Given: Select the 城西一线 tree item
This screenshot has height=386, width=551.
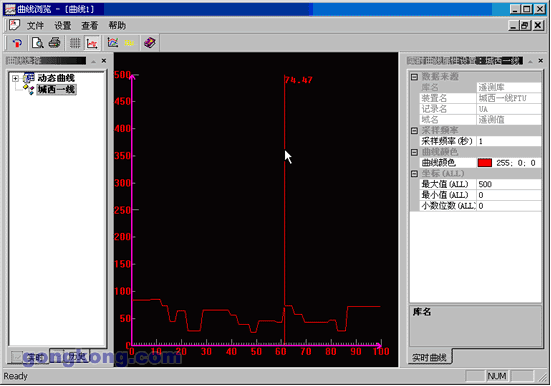Looking at the screenshot, I should [x=56, y=90].
